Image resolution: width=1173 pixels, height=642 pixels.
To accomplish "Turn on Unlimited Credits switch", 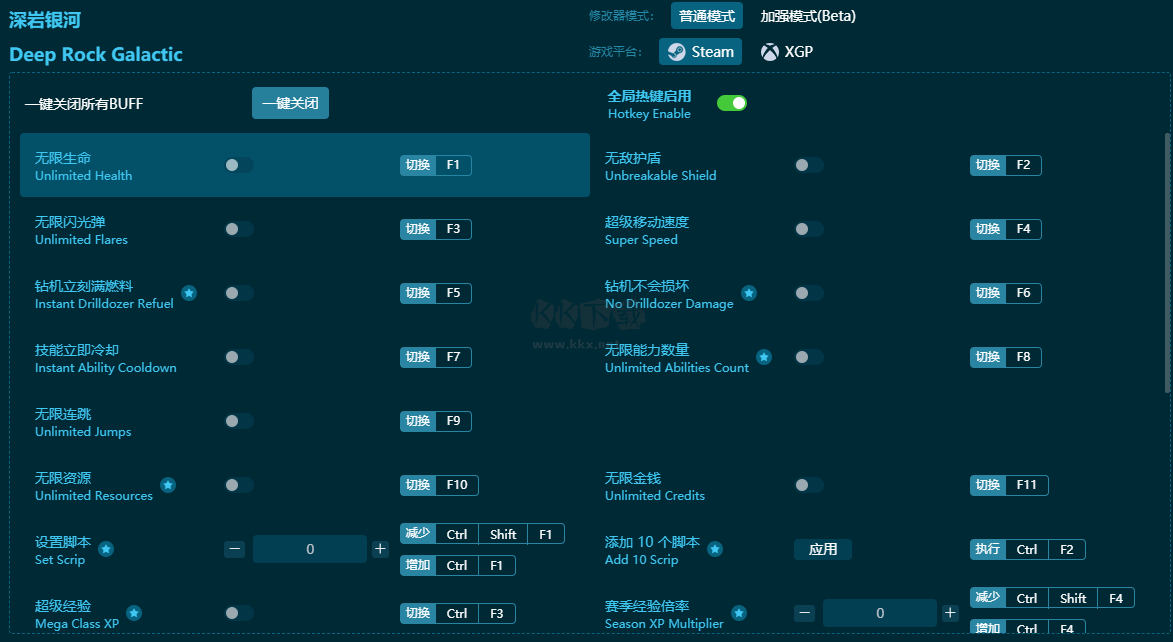I will pyautogui.click(x=809, y=485).
